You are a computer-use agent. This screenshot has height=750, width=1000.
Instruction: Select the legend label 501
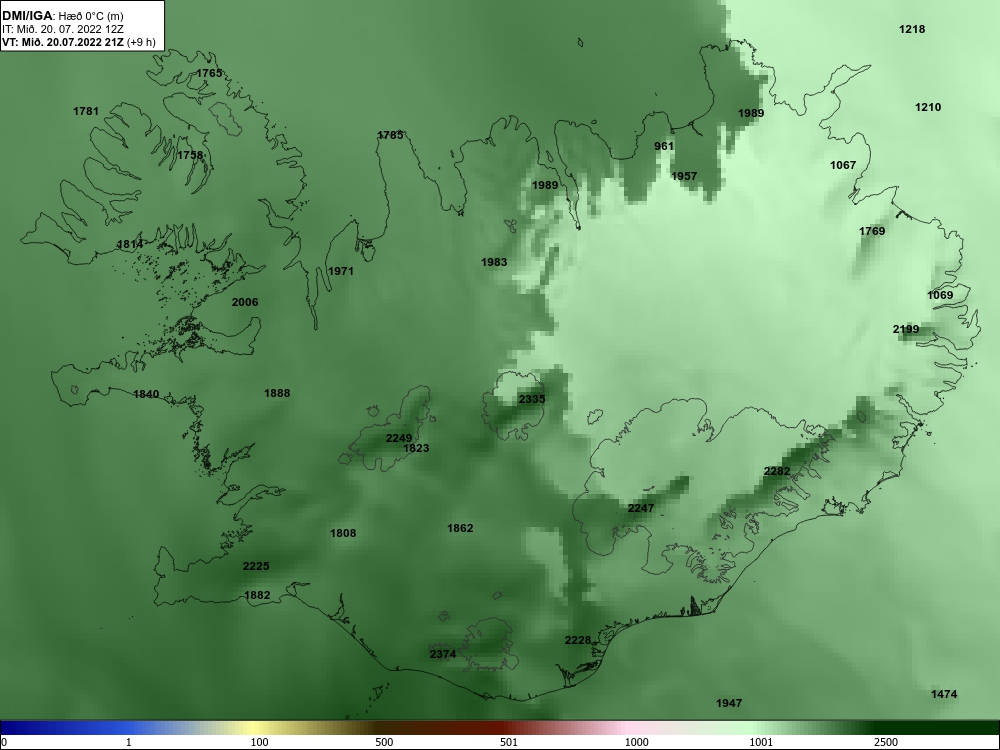[x=509, y=742]
